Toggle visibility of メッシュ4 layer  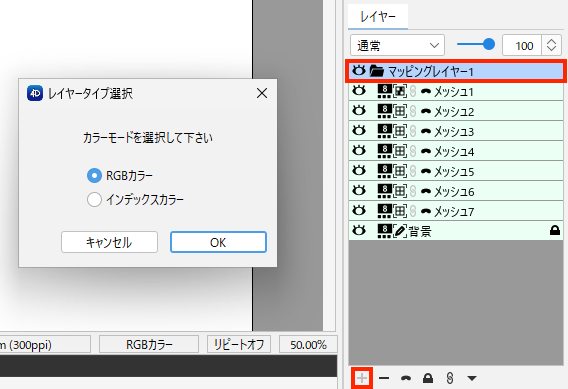(x=359, y=150)
